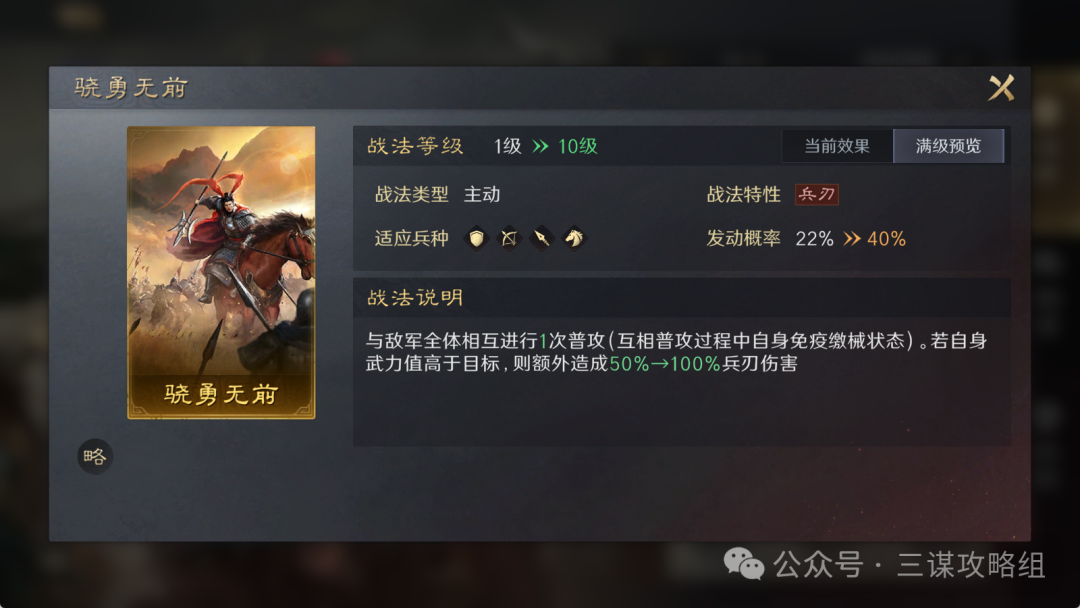This screenshot has height=608, width=1080.
Task: Click the WeChat logo in watermark
Action: (x=744, y=564)
